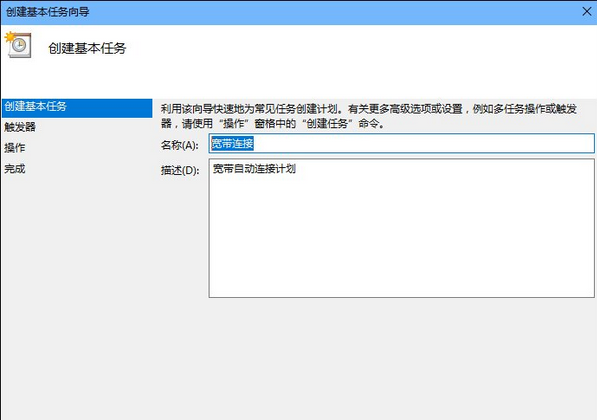597x420 pixels.
Task: Click the wizard instruction paragraph text
Action: click(x=369, y=116)
